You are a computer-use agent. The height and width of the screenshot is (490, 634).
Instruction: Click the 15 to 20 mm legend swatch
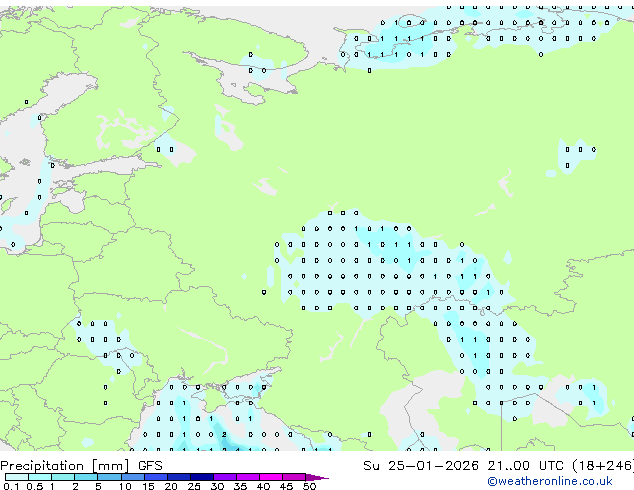tap(156, 477)
